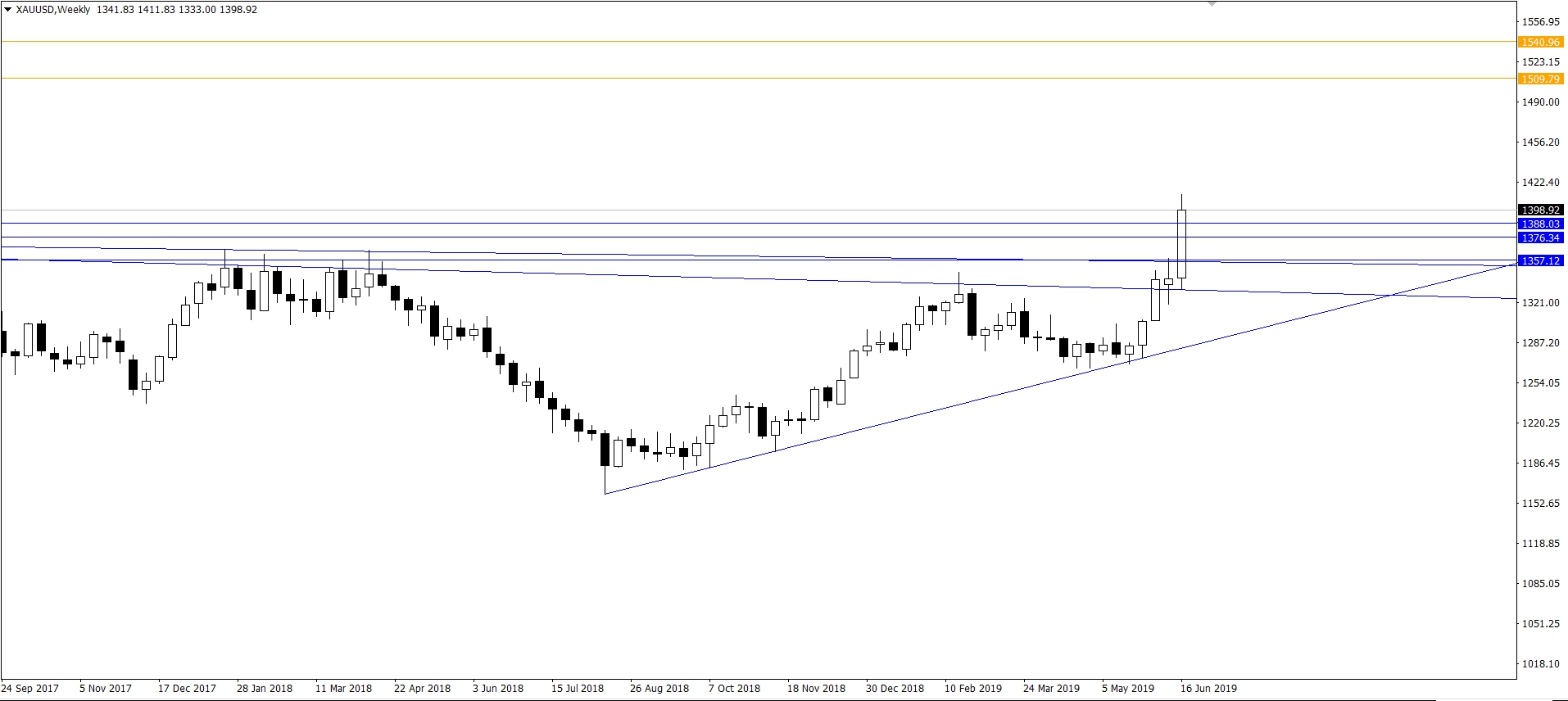Click the 1018.10 price scale value

(x=1540, y=664)
